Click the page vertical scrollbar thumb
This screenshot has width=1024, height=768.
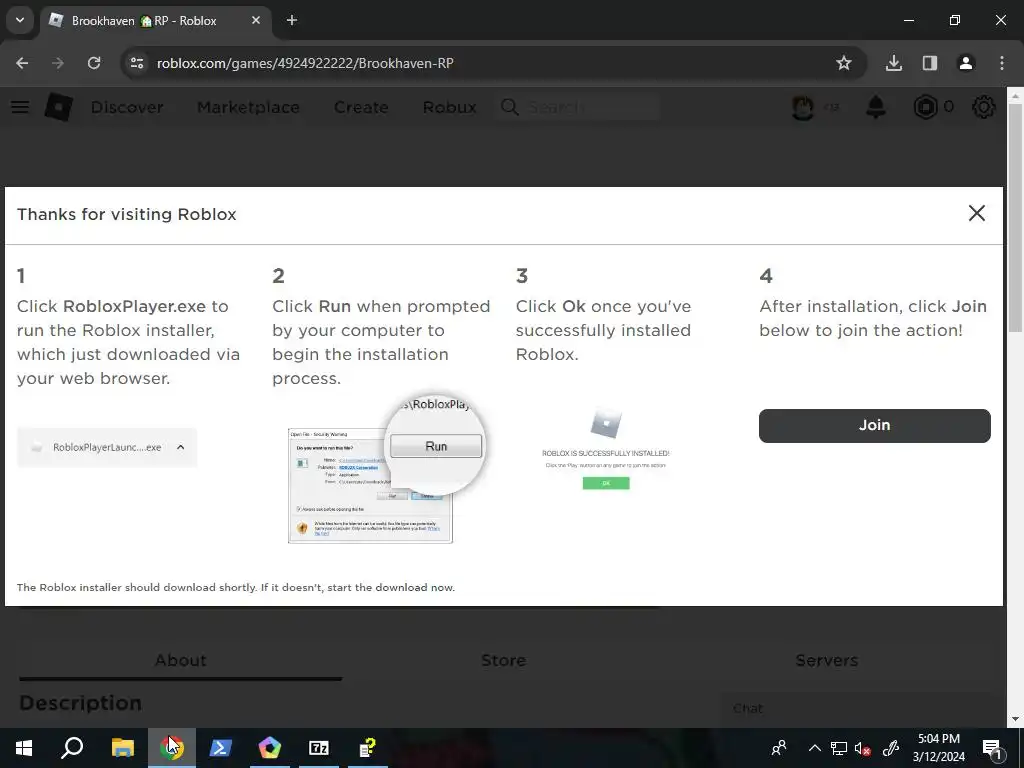[1015, 217]
